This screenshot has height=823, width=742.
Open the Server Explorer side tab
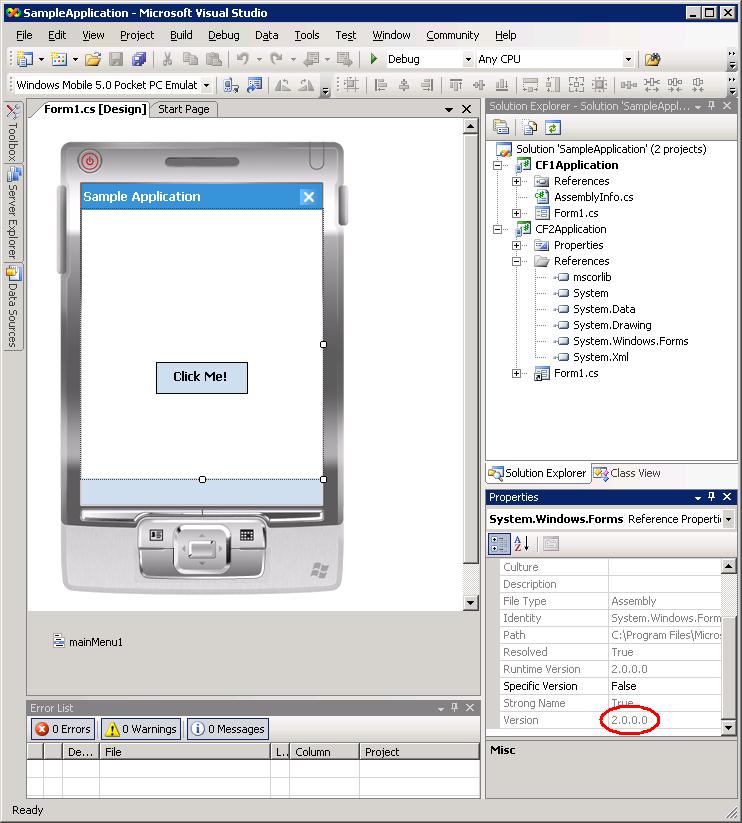click(x=13, y=213)
